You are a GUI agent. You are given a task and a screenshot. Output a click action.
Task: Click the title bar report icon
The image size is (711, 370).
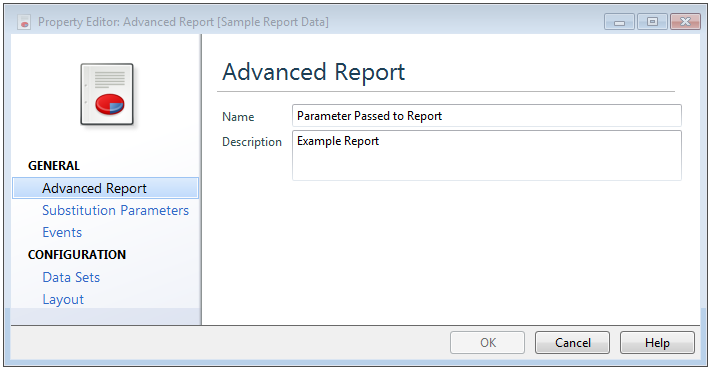pyautogui.click(x=24, y=22)
